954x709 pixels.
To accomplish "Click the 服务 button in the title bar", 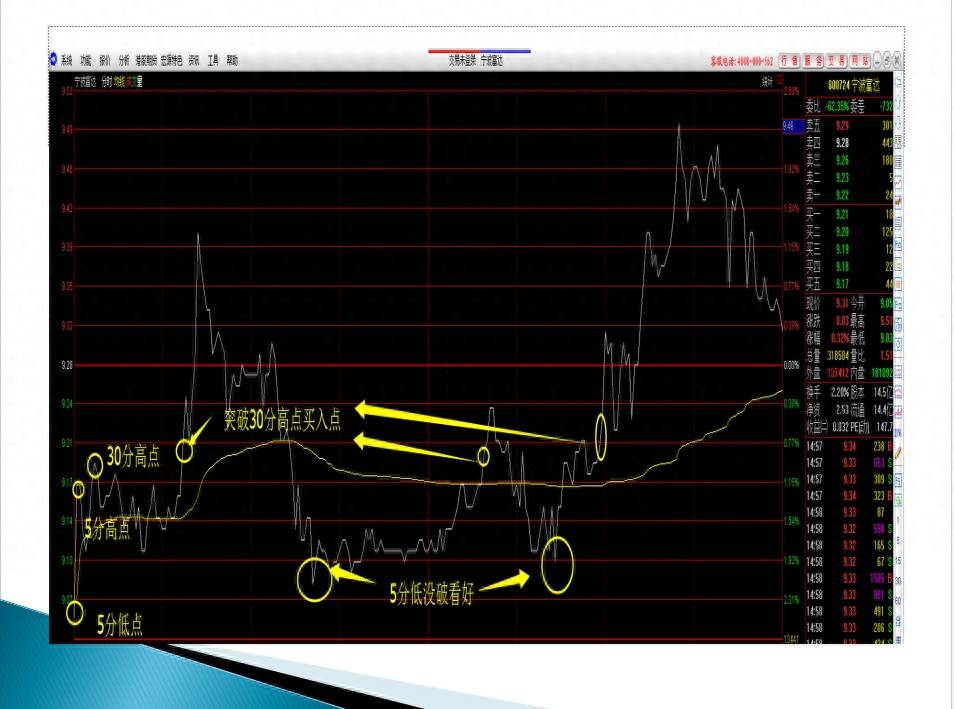I will (813, 60).
